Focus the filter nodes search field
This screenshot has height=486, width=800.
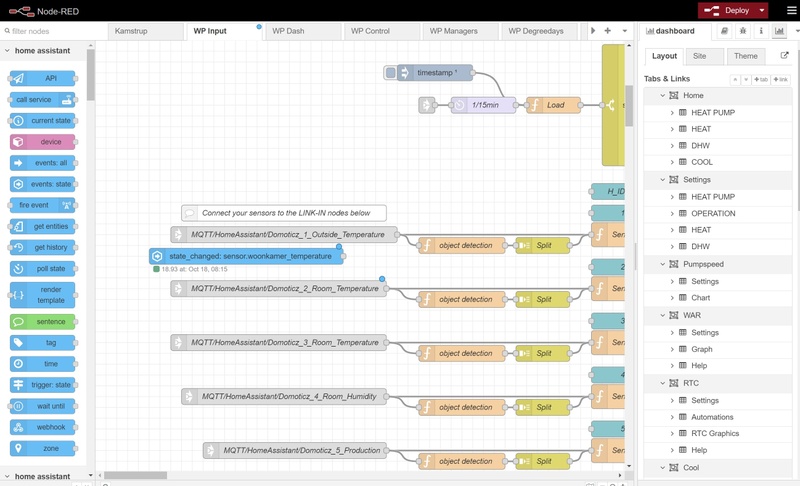pos(54,31)
